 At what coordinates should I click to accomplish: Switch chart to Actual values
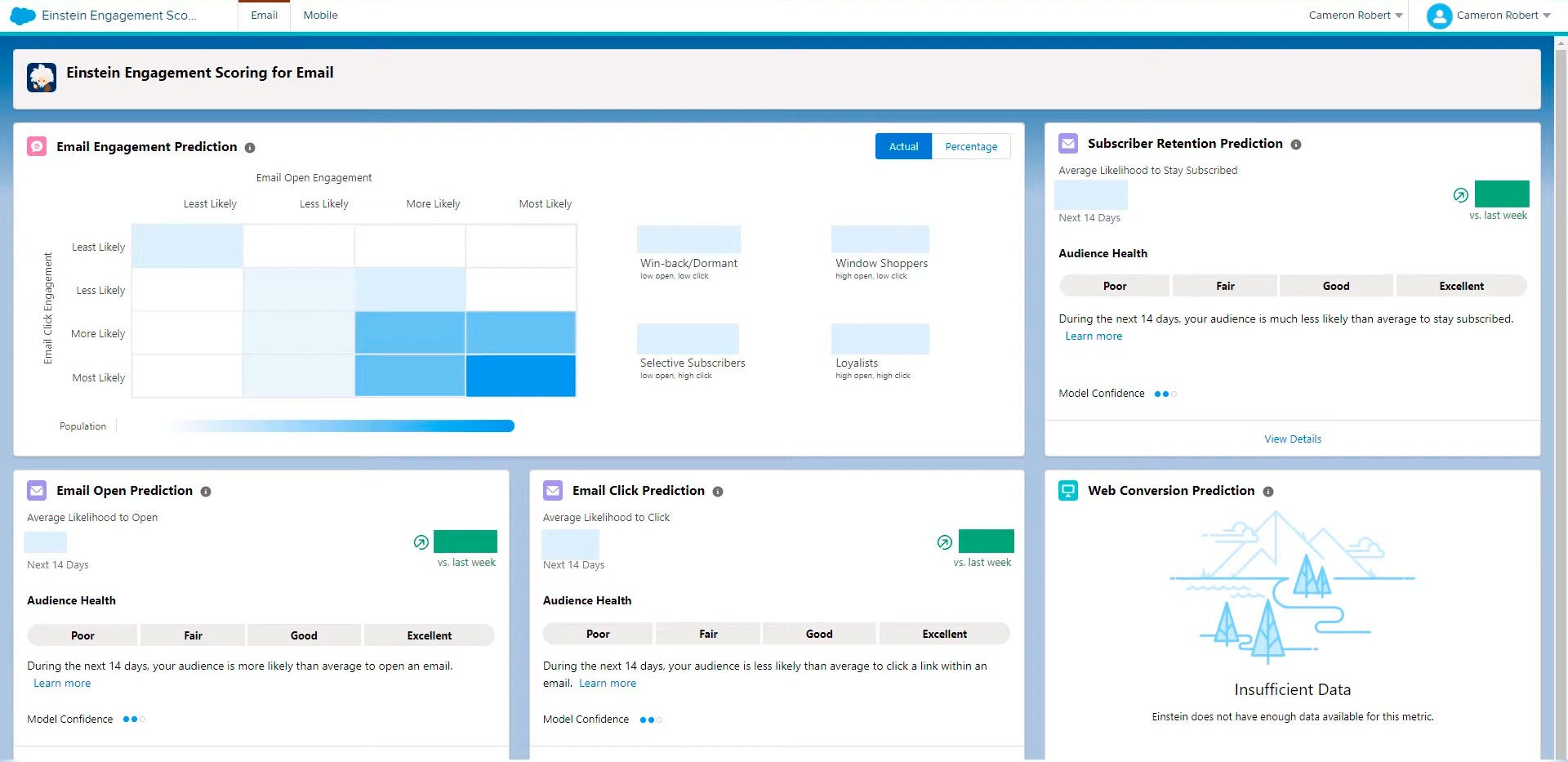tap(903, 146)
